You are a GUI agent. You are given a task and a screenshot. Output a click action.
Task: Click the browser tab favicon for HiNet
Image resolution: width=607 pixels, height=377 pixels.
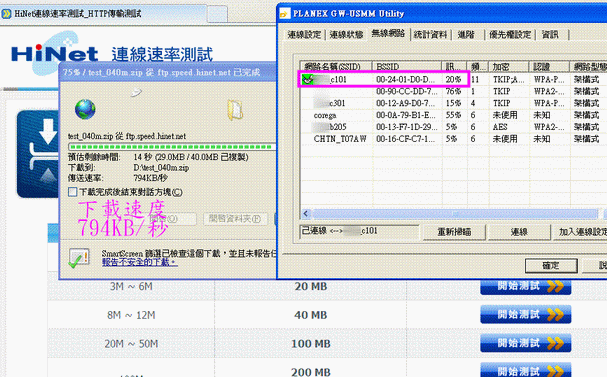[x=7, y=14]
